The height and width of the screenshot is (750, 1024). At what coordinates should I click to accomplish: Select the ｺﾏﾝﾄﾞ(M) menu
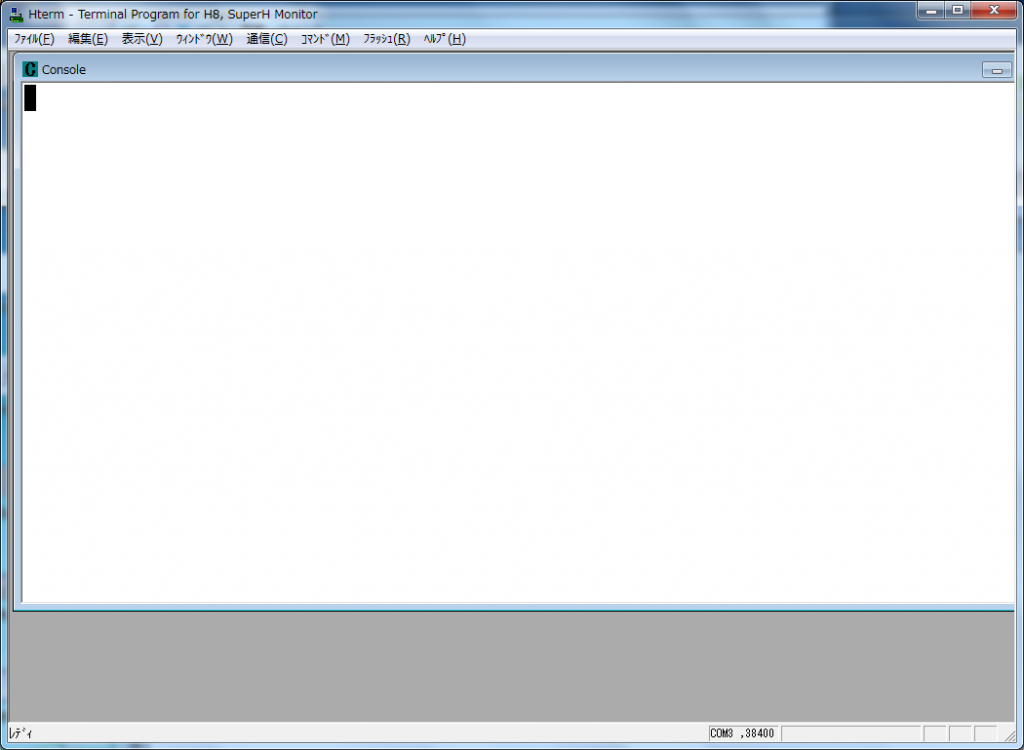click(325, 39)
